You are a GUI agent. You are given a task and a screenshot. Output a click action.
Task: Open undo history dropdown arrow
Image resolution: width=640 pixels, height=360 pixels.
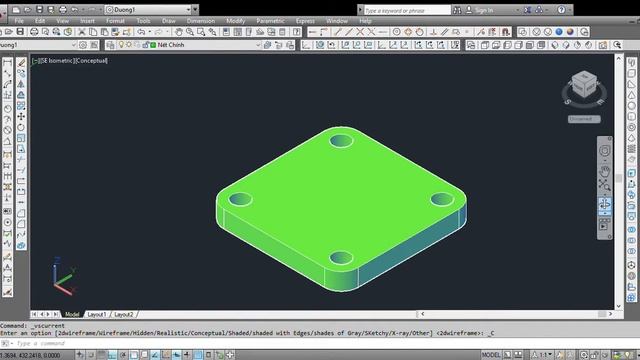click(x=149, y=32)
